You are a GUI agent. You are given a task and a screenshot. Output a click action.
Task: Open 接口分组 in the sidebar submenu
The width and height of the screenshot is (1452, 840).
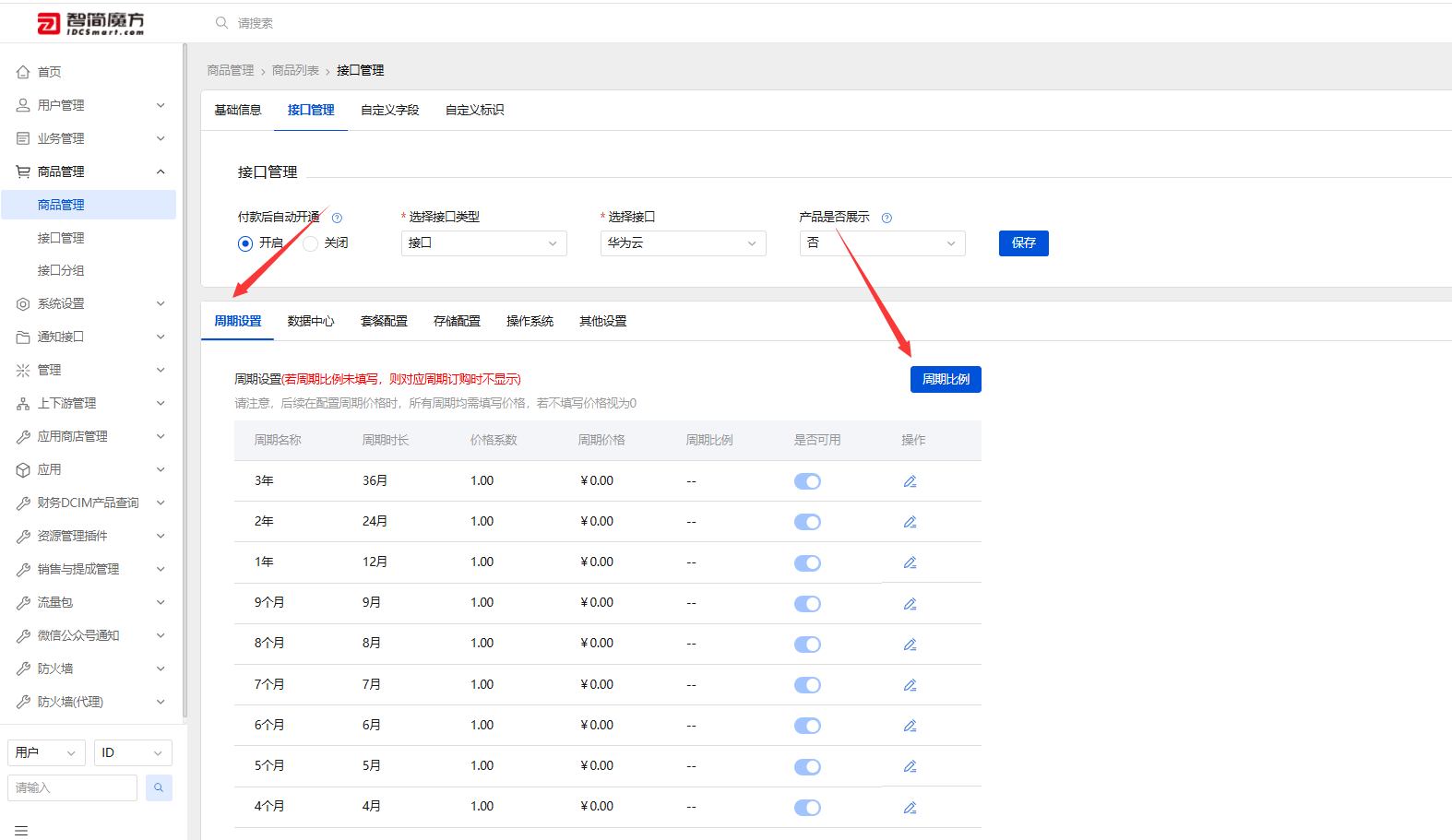point(61,271)
